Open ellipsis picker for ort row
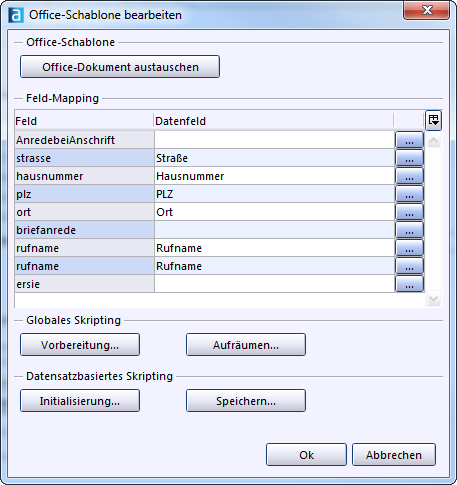The image size is (457, 485). (x=409, y=212)
